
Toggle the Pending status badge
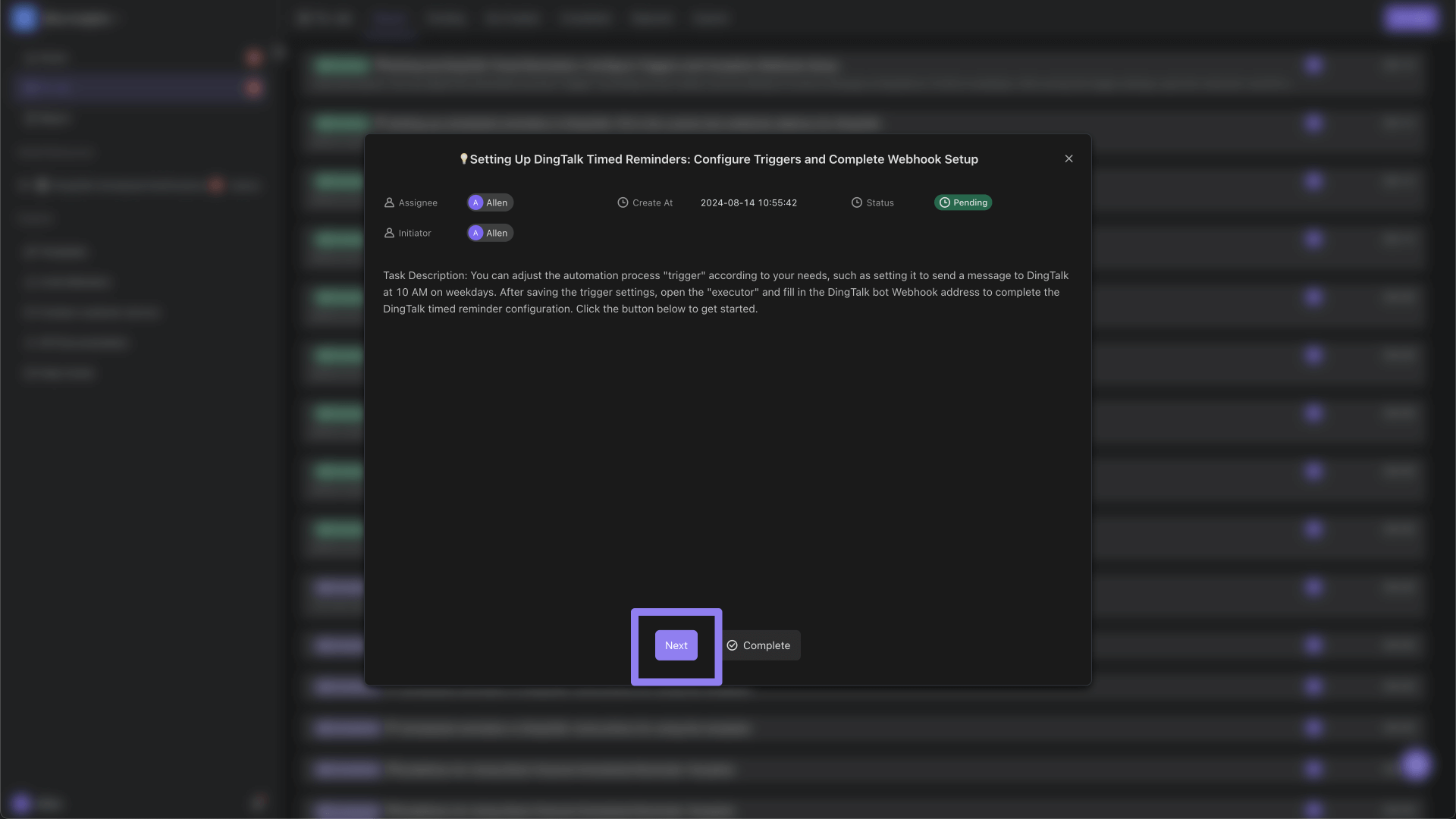coord(962,202)
